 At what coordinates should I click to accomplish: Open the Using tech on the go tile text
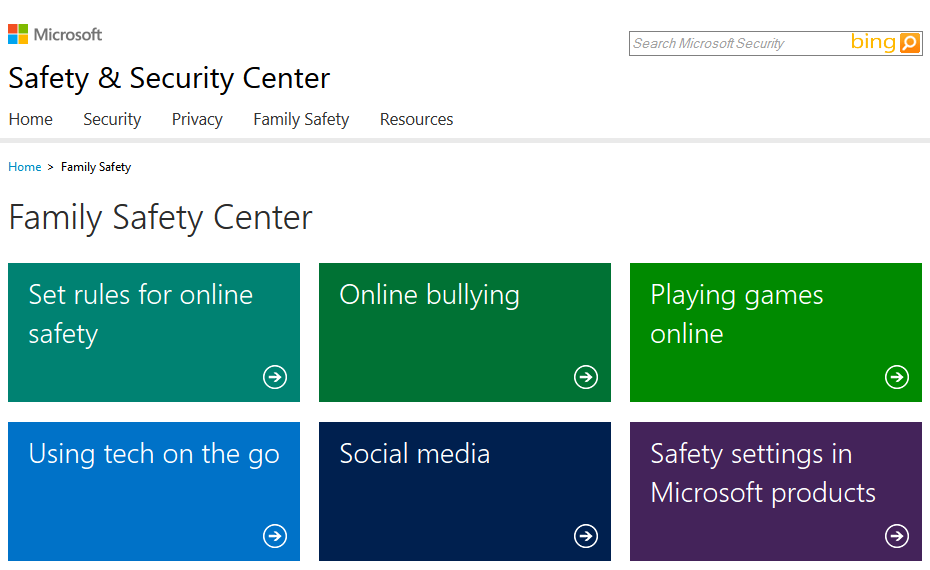pyautogui.click(x=154, y=454)
